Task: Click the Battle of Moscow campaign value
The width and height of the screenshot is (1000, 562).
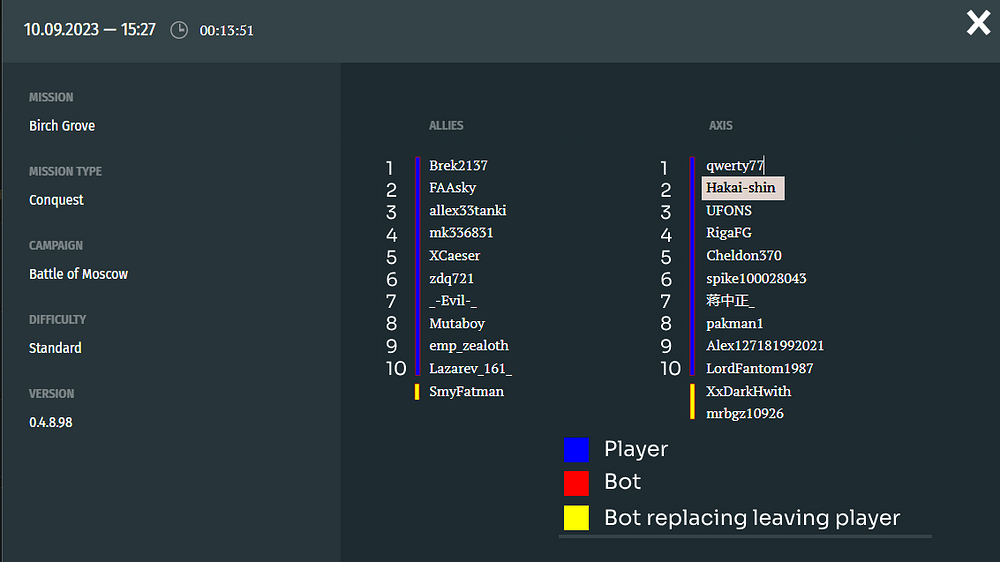Action: (78, 274)
